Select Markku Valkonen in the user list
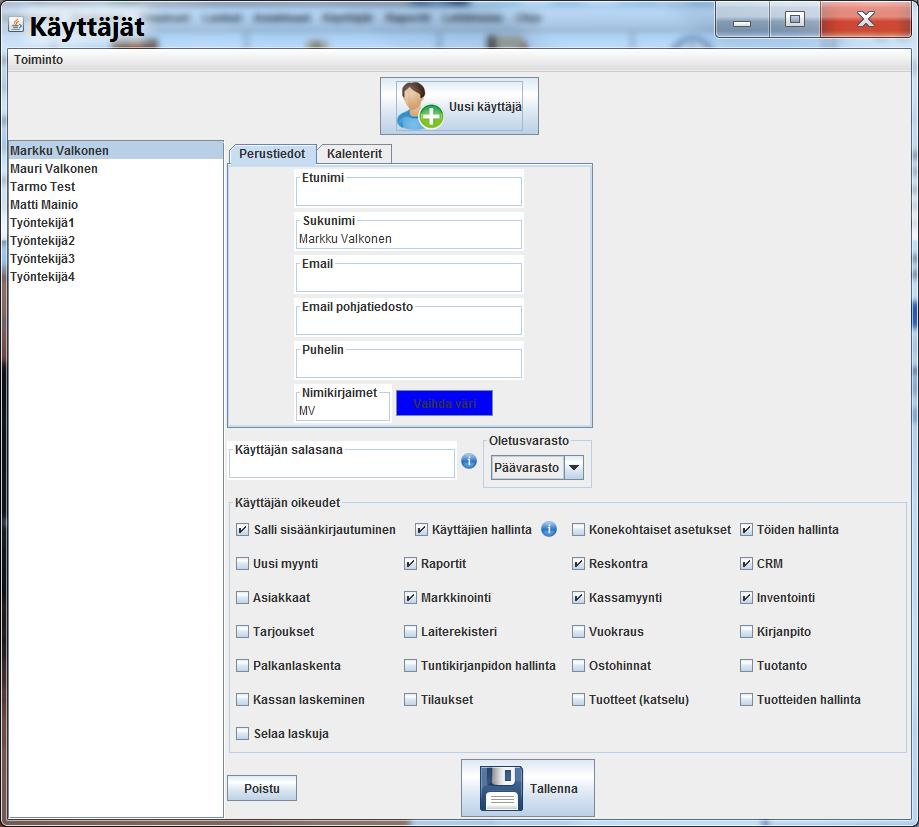This screenshot has height=827, width=919. (x=116, y=151)
